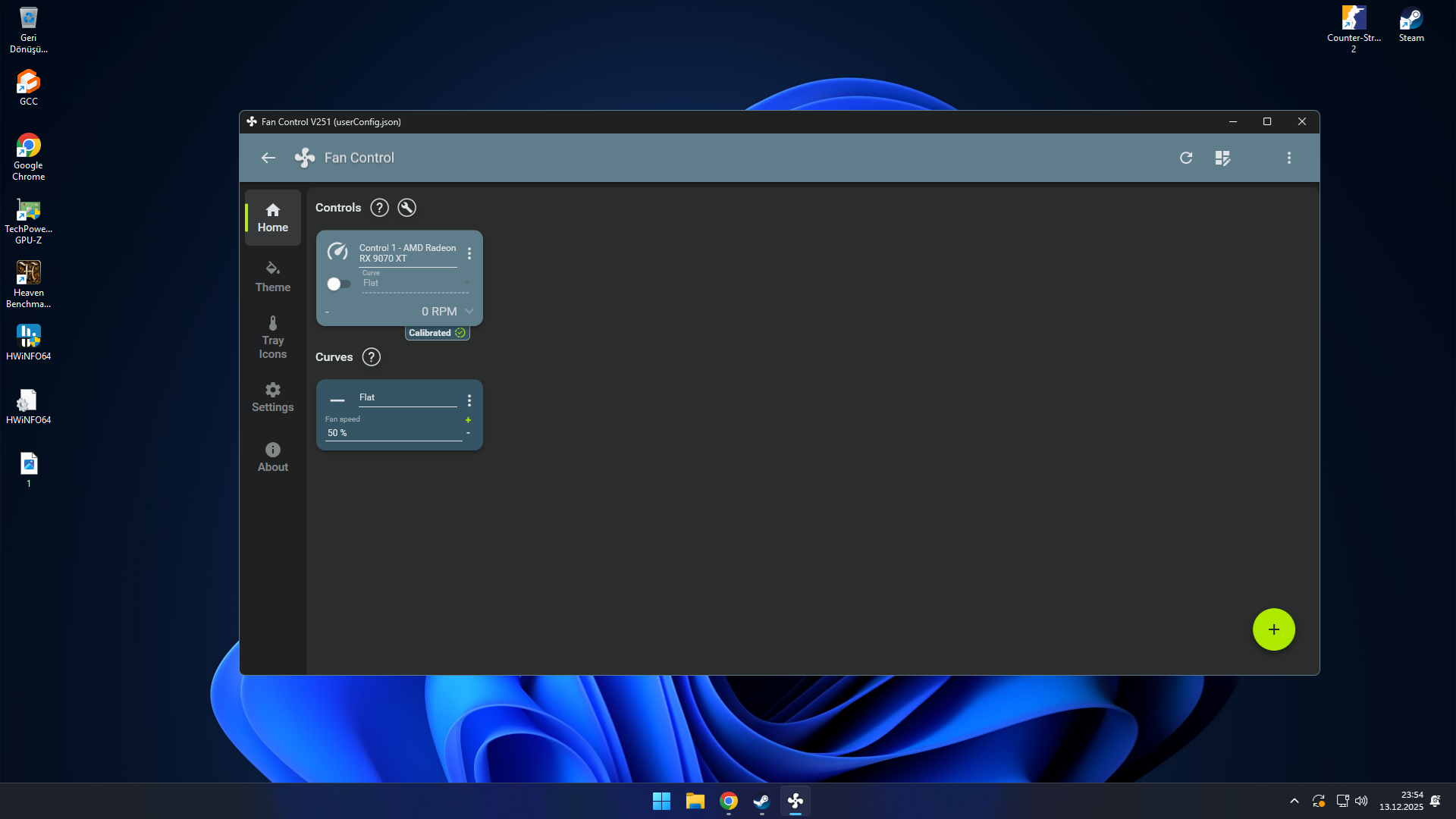Open the Curve dropdown showing Flat

click(415, 284)
